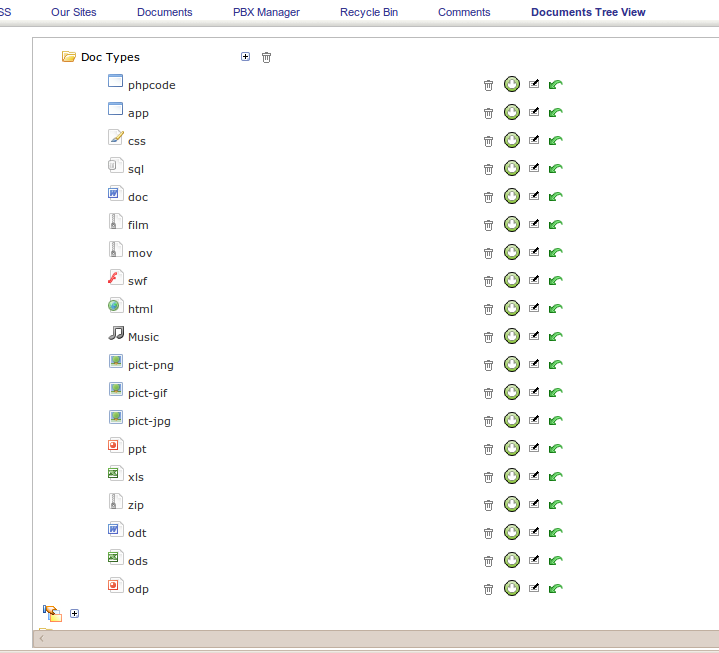Screen dimensions: 719x653
Task: Expand the bottom tree node plus icon
Action: click(74, 613)
